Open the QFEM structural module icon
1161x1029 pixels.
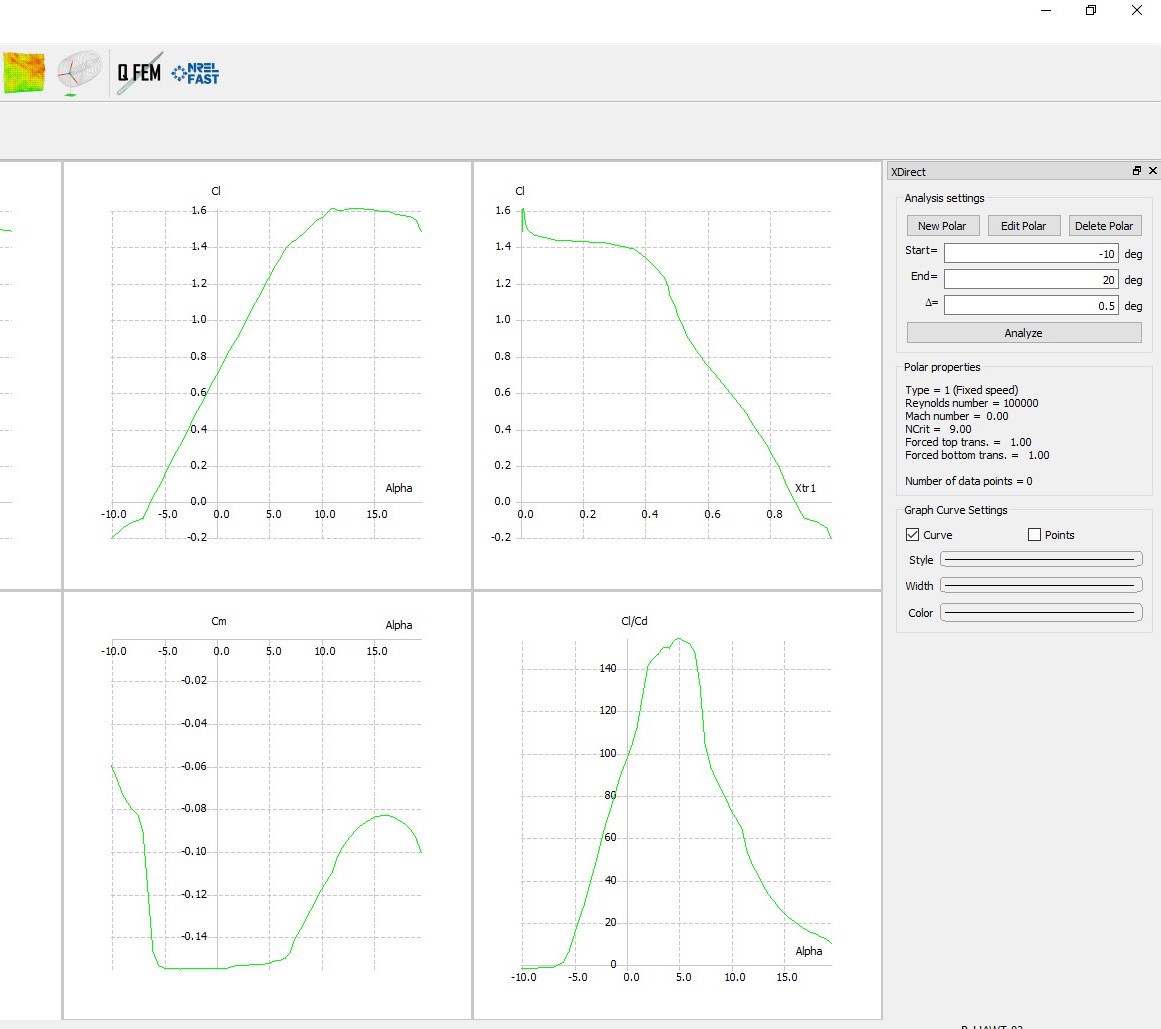[x=138, y=73]
